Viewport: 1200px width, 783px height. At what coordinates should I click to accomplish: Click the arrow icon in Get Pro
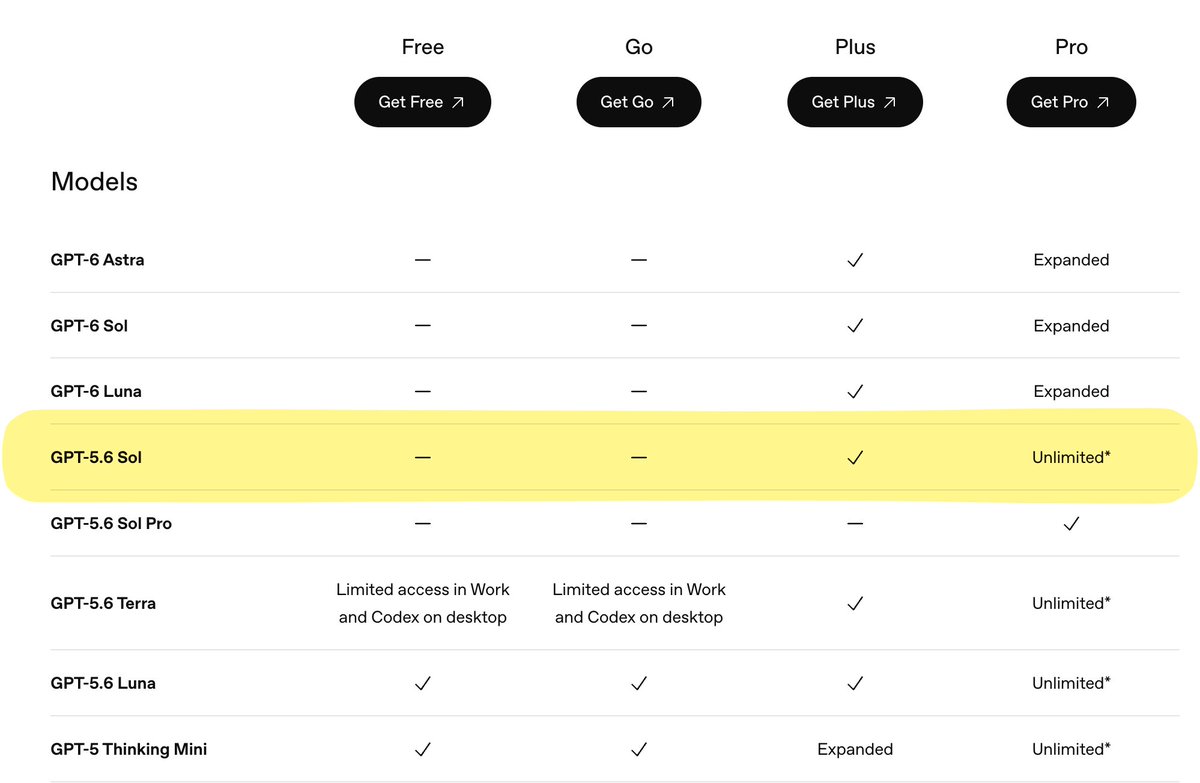pyautogui.click(x=1103, y=102)
